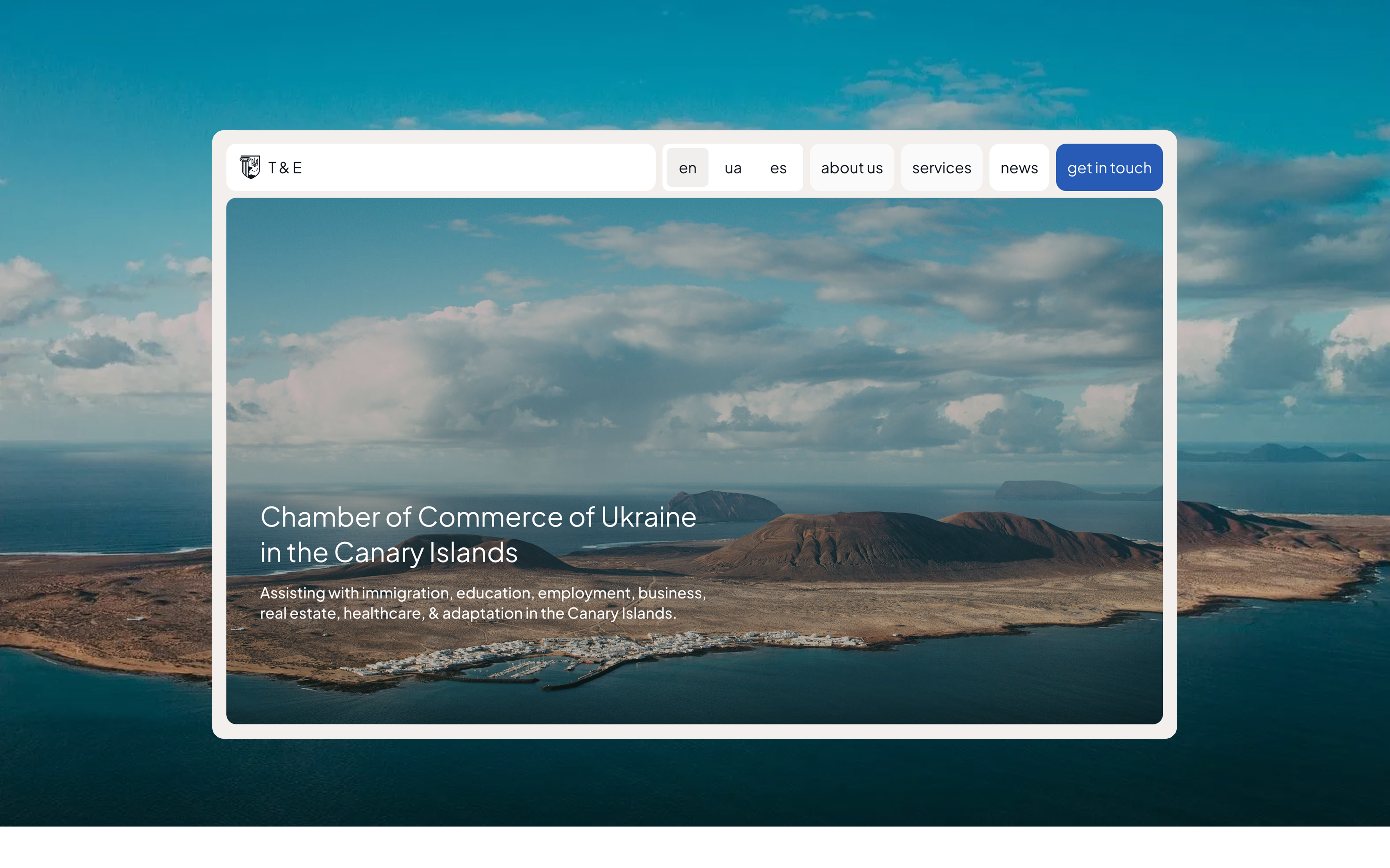Select the en language option
The image size is (1390, 868).
coord(687,168)
